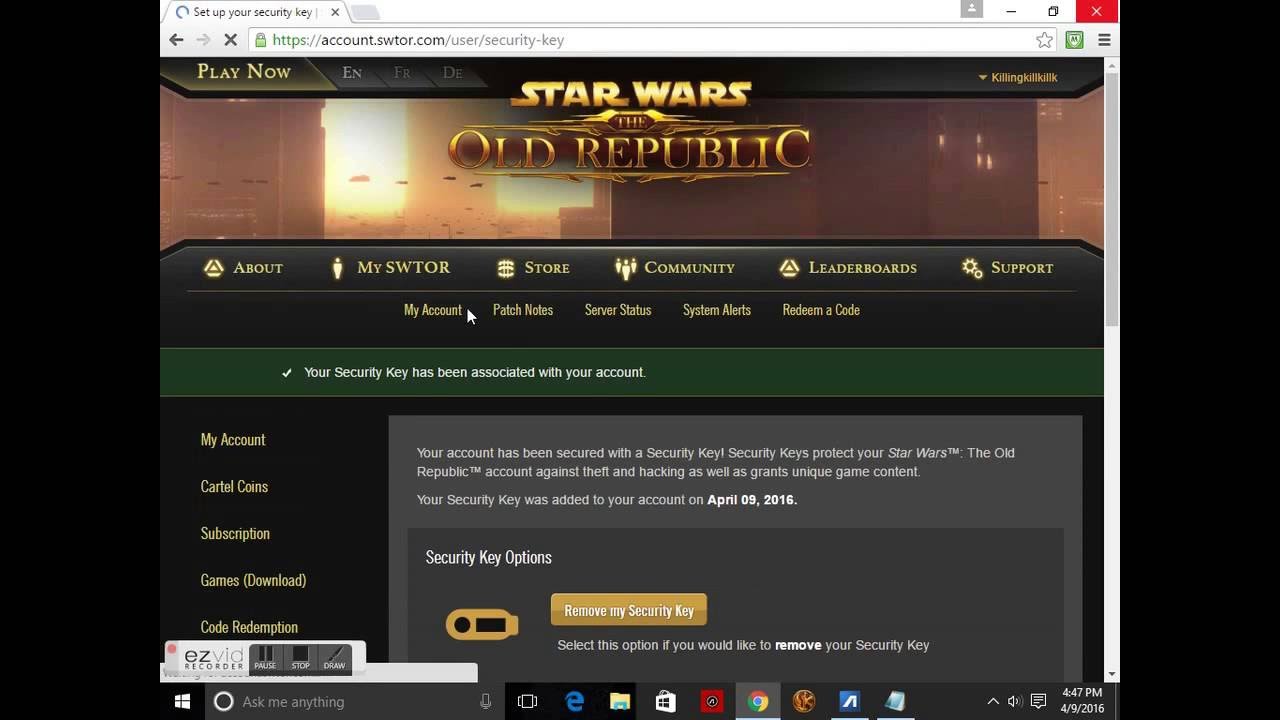Pause the Ezvid recording
The width and height of the screenshot is (1280, 720).
click(x=265, y=657)
